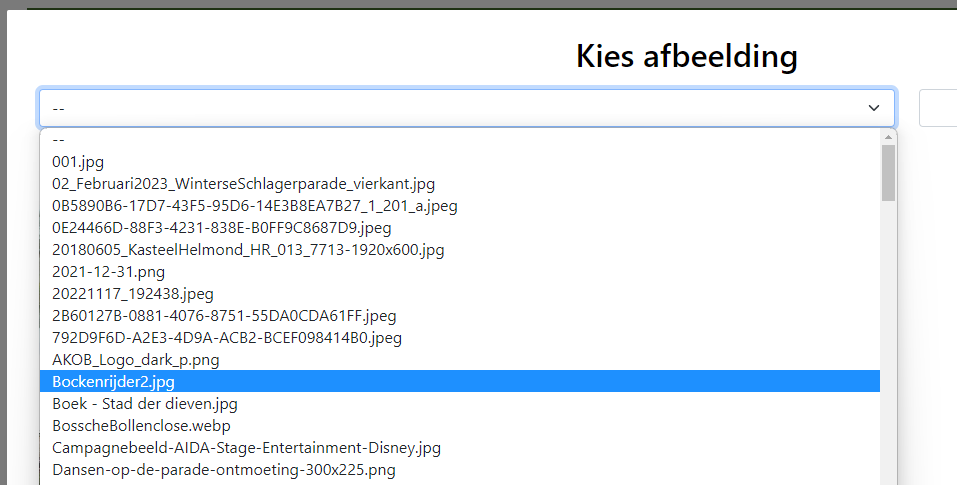Screen dimensions: 957x485
Task: Choose 001.jpg from the list
Action: [78, 162]
